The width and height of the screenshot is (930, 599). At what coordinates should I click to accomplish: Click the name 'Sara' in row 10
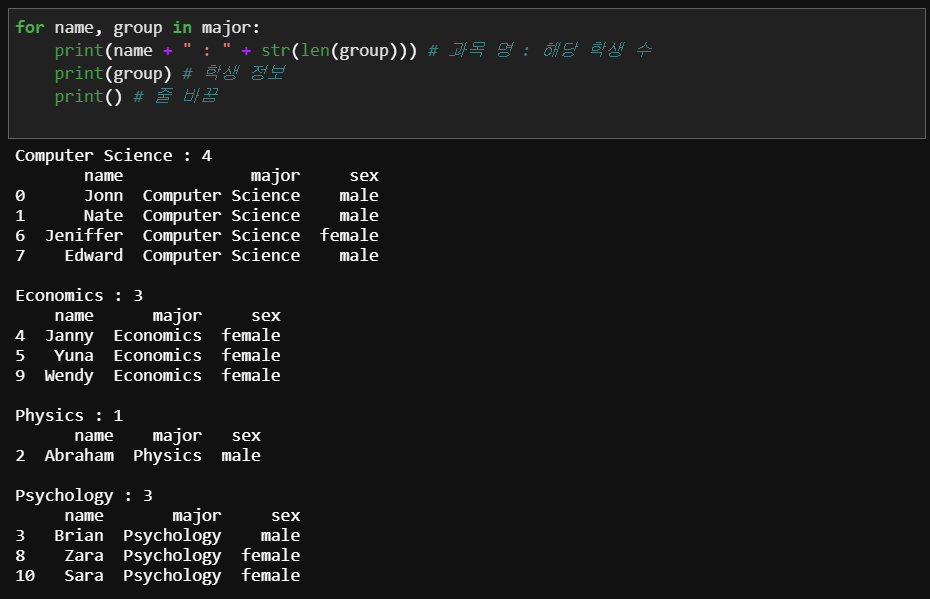pyautogui.click(x=84, y=576)
